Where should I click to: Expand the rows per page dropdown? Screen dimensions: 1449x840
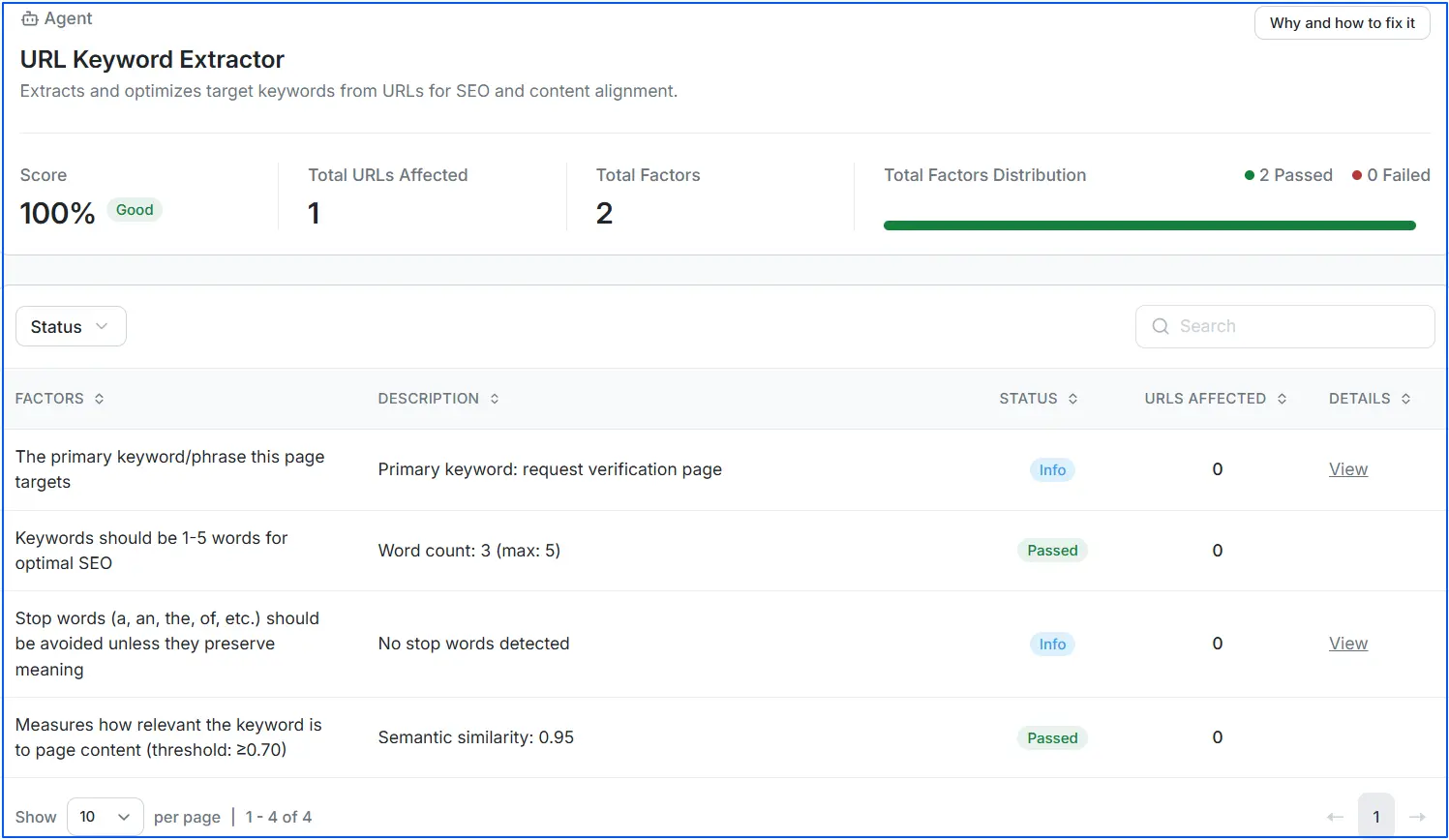click(105, 817)
